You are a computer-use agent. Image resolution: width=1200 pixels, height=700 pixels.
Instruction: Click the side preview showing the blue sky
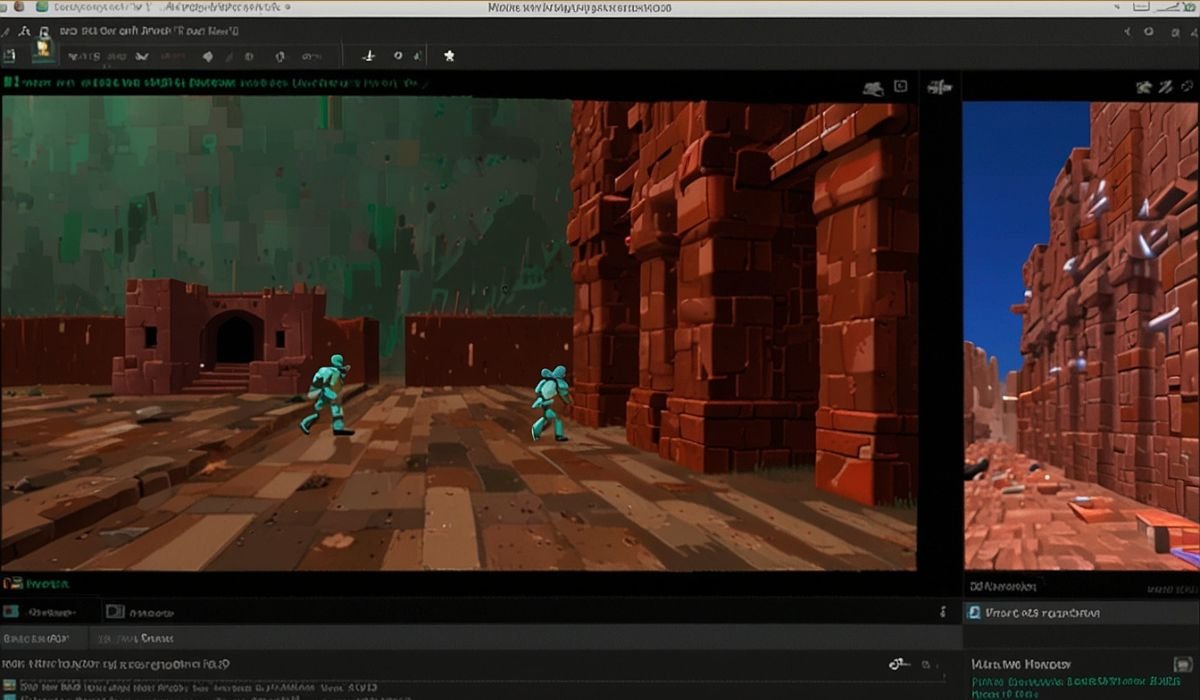tap(1080, 335)
